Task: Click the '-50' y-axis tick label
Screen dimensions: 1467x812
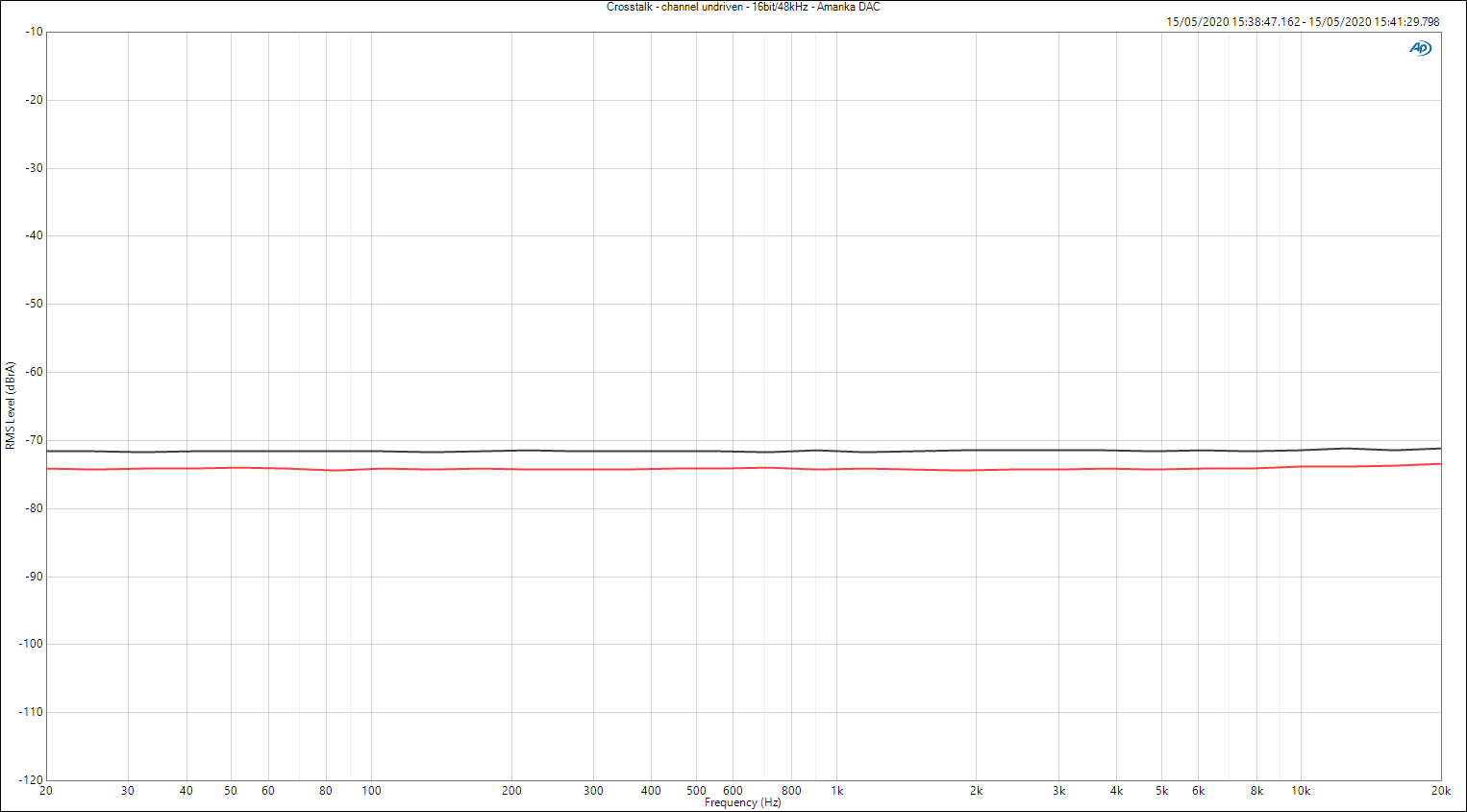Action: click(35, 304)
